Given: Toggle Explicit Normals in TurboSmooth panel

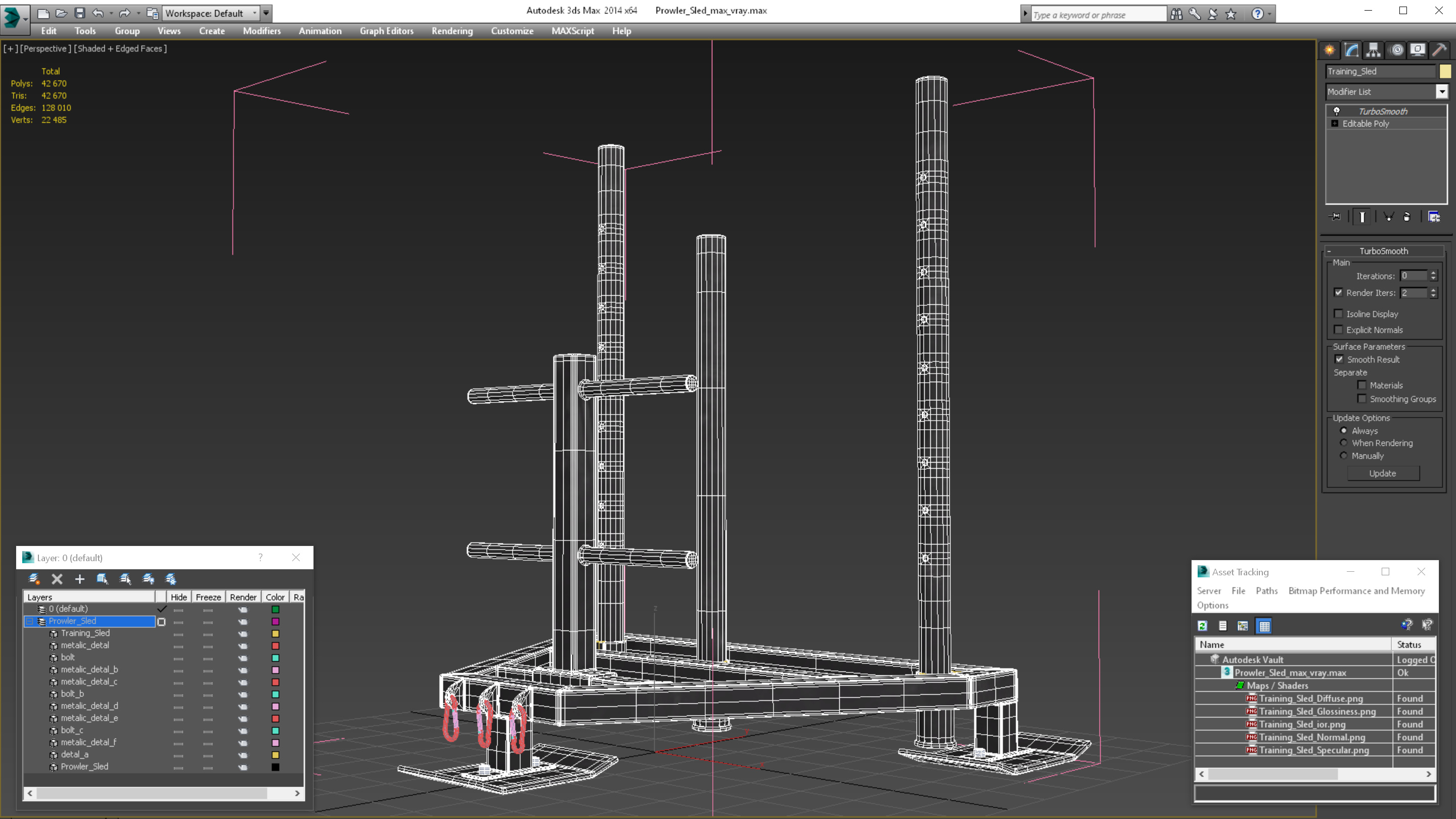Looking at the screenshot, I should point(1339,330).
